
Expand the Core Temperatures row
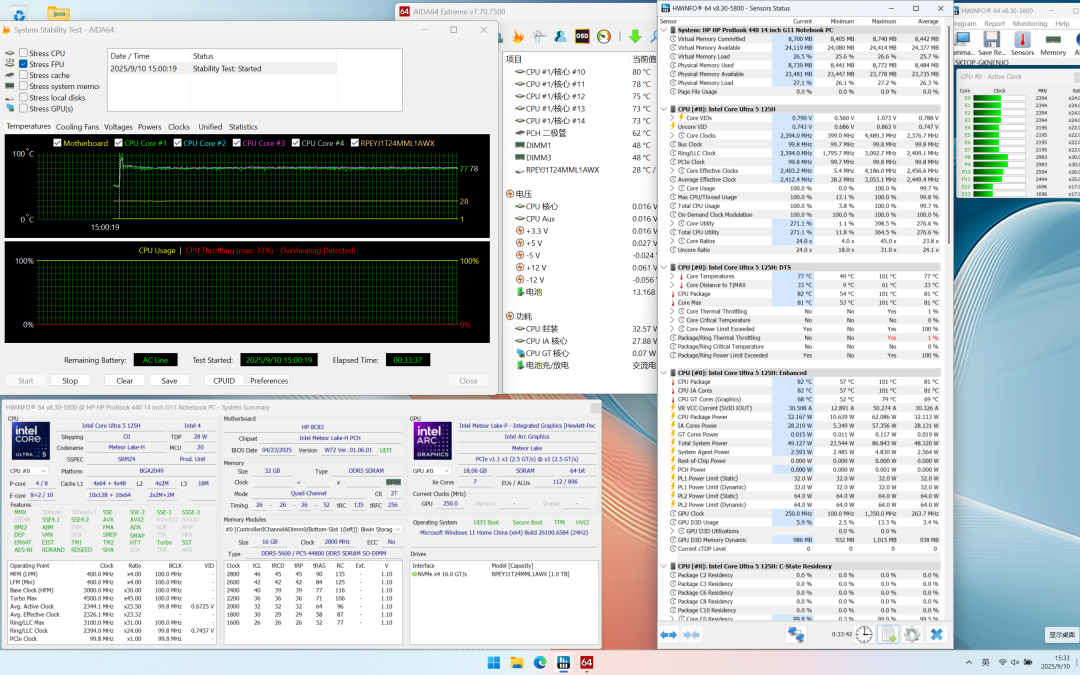(672, 276)
